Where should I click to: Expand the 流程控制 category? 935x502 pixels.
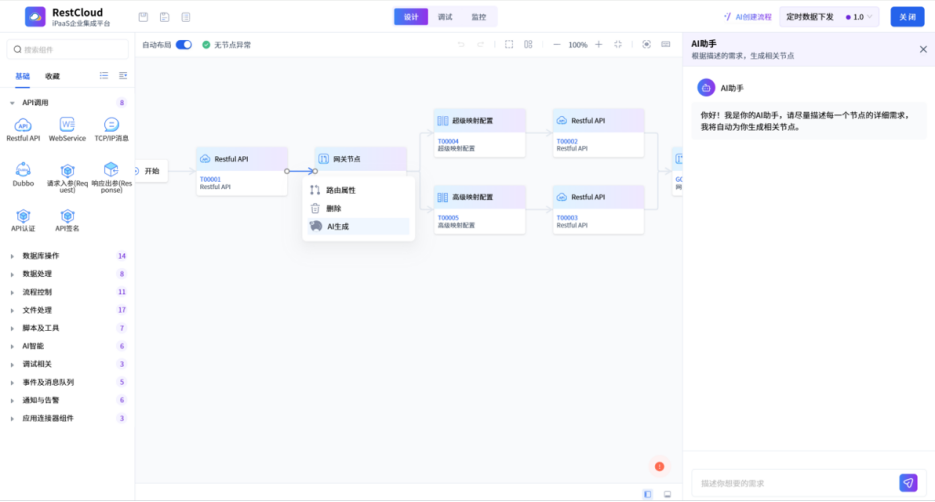pyautogui.click(x=37, y=292)
